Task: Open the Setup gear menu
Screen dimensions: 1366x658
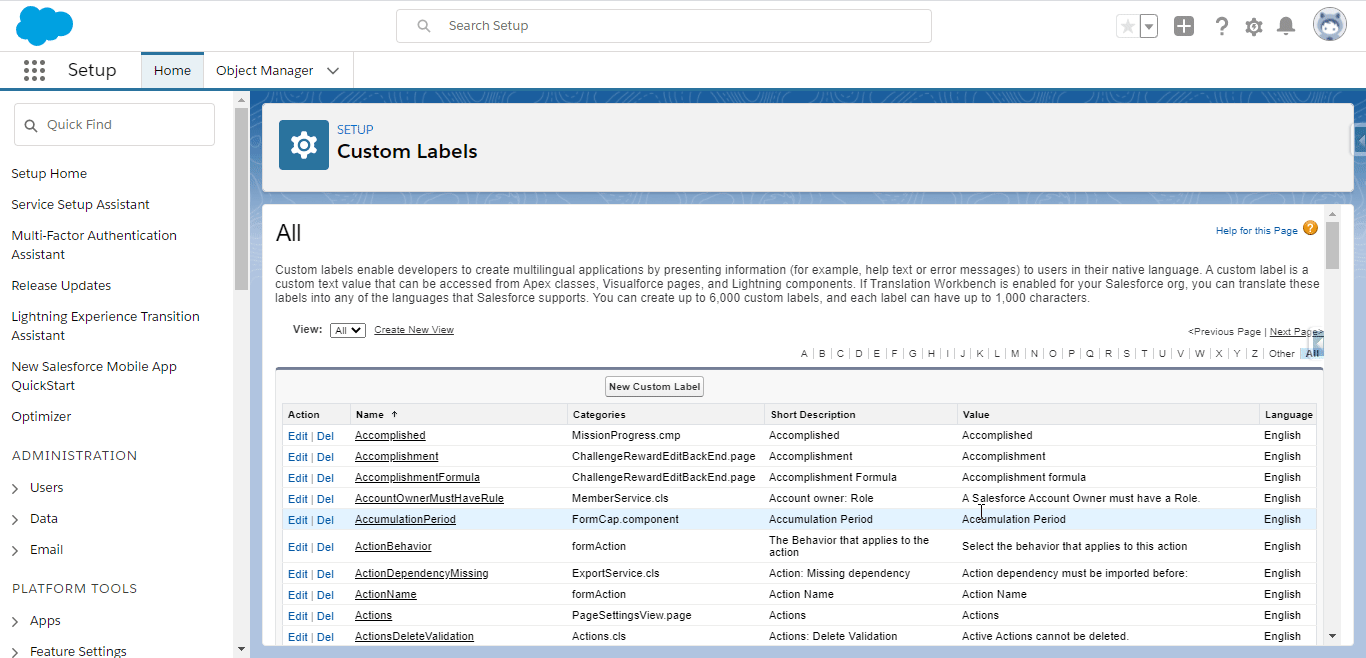Action: point(1254,27)
